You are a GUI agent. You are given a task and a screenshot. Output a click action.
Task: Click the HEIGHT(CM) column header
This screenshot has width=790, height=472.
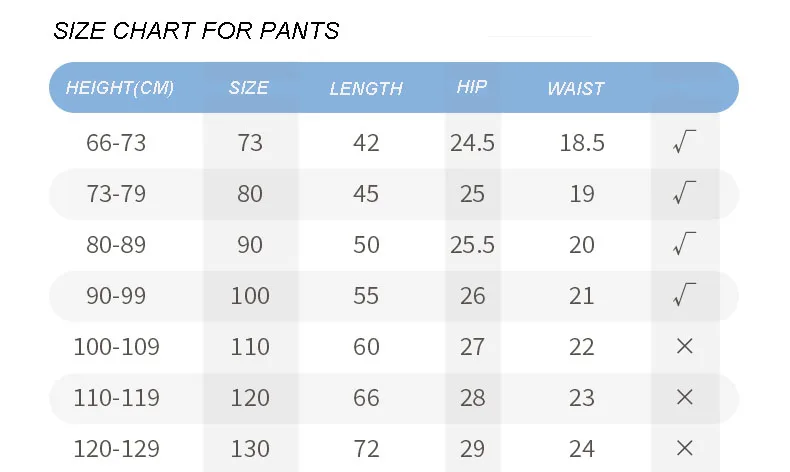tap(119, 88)
